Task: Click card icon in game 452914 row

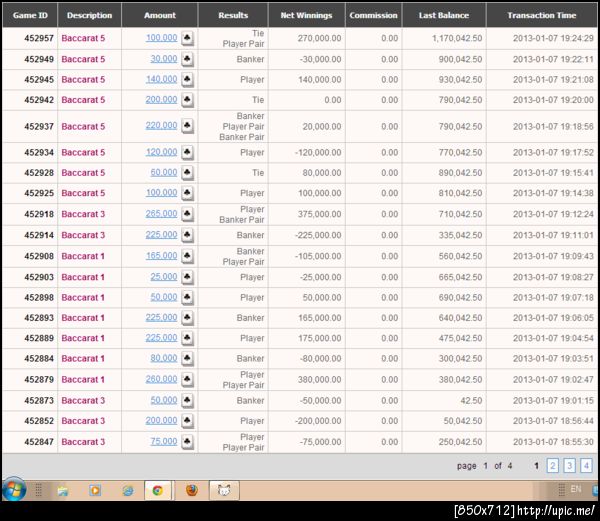Action: 187,235
